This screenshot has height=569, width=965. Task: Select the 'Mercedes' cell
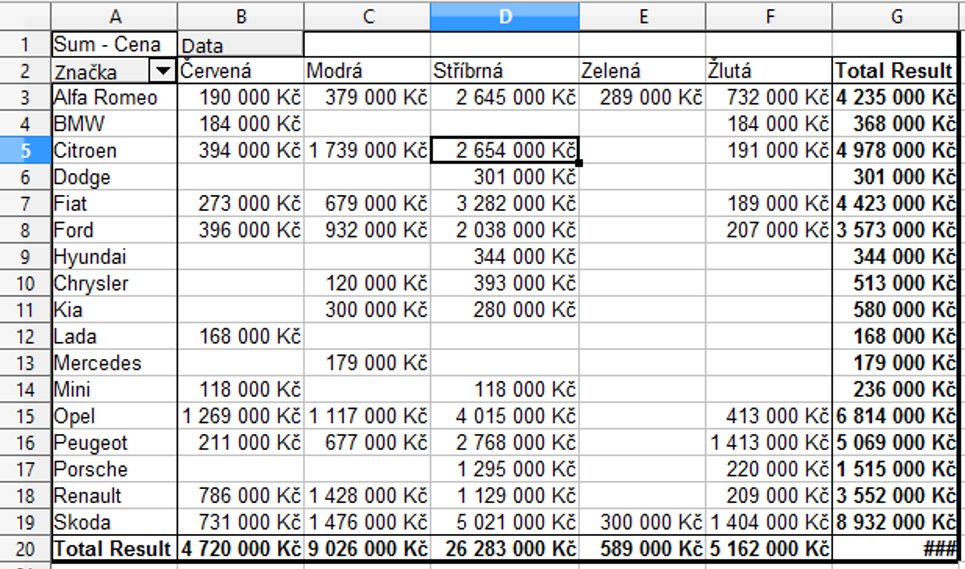point(114,363)
